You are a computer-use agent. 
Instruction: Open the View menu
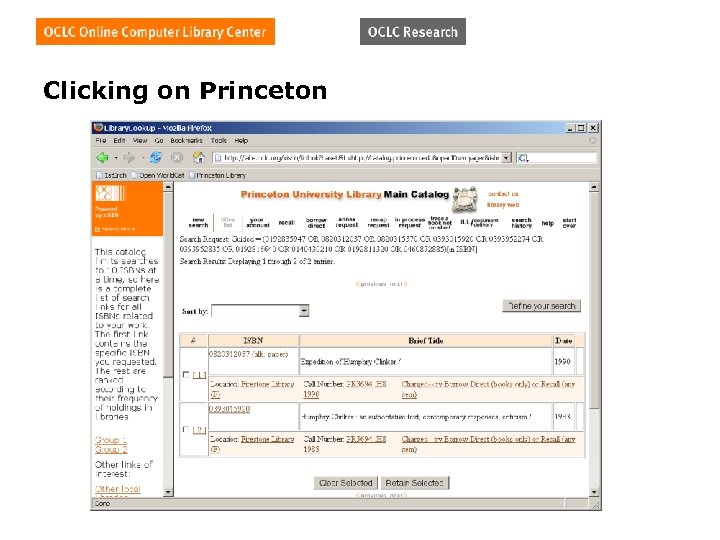140,141
